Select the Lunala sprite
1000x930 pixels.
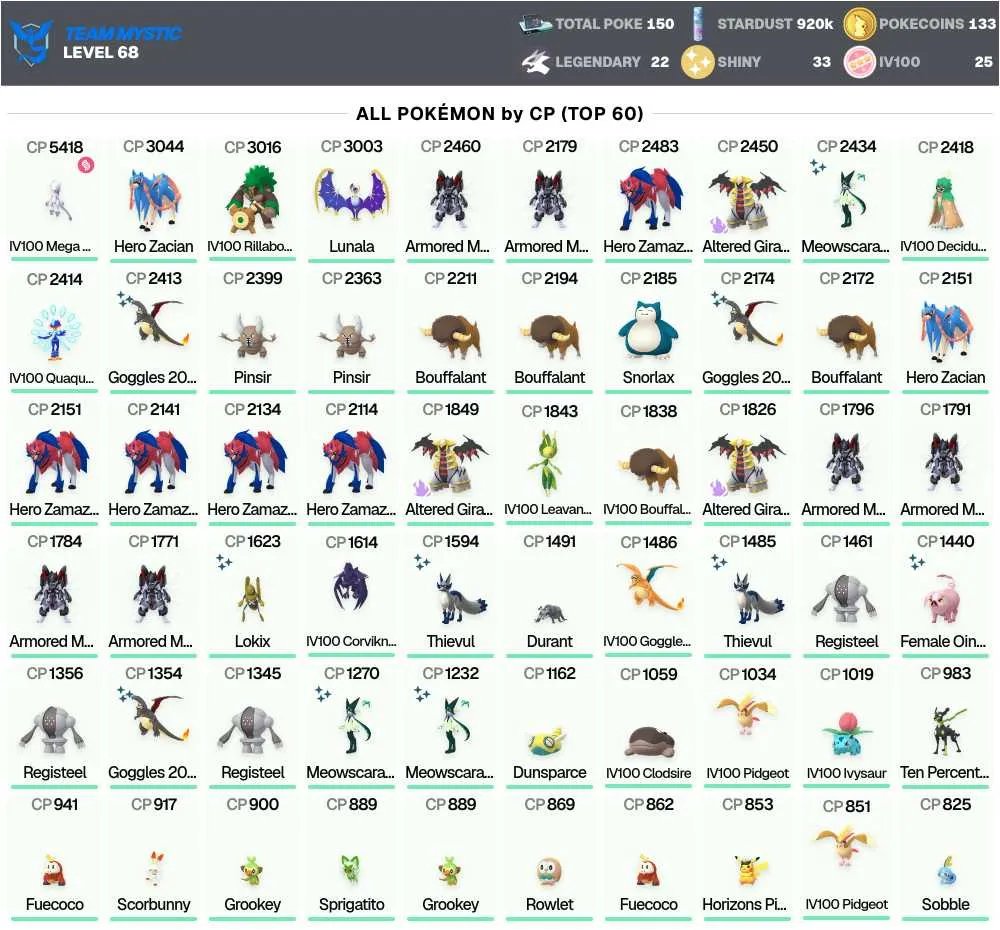click(x=351, y=194)
